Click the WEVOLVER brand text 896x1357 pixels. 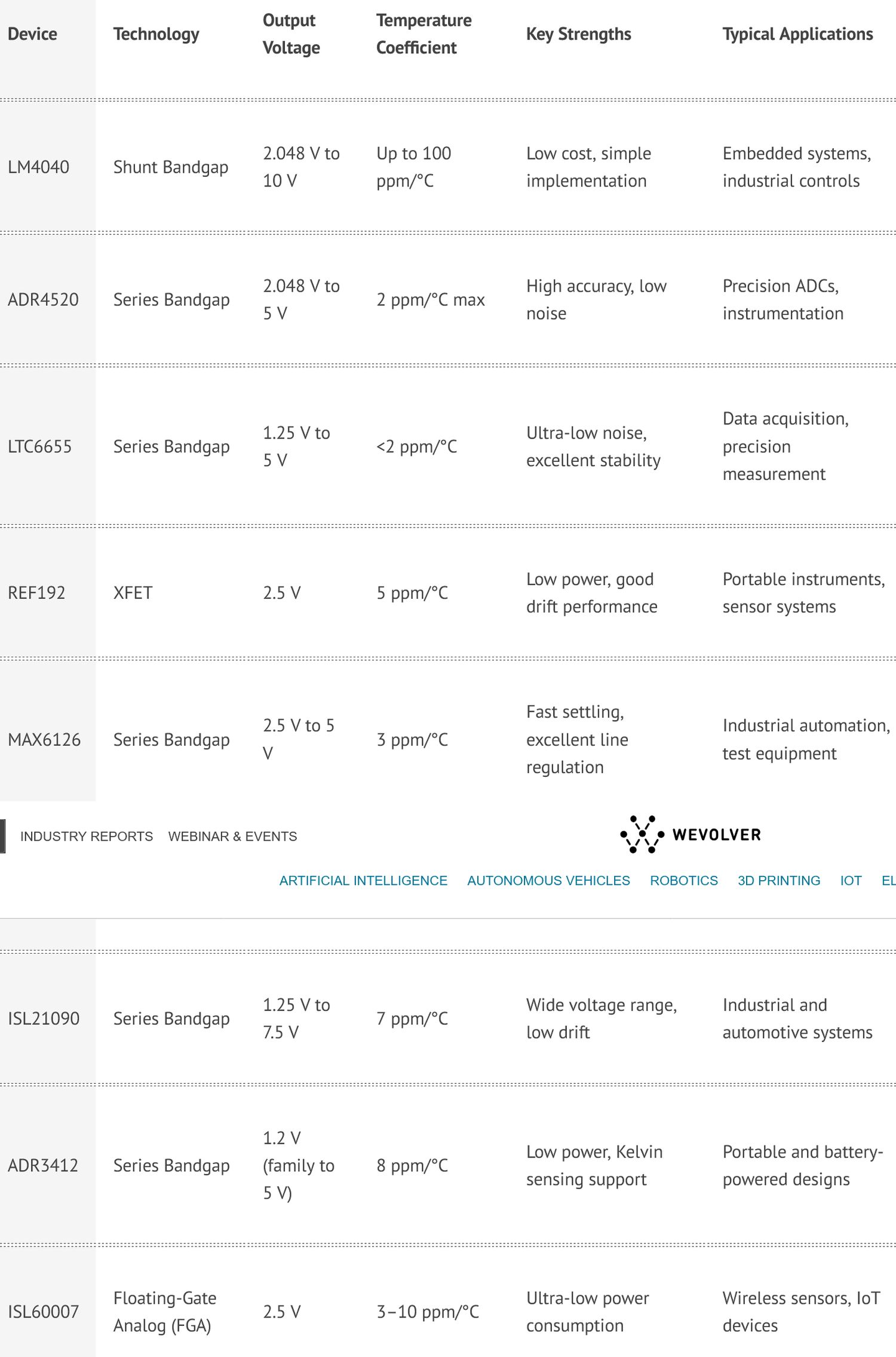(x=716, y=835)
